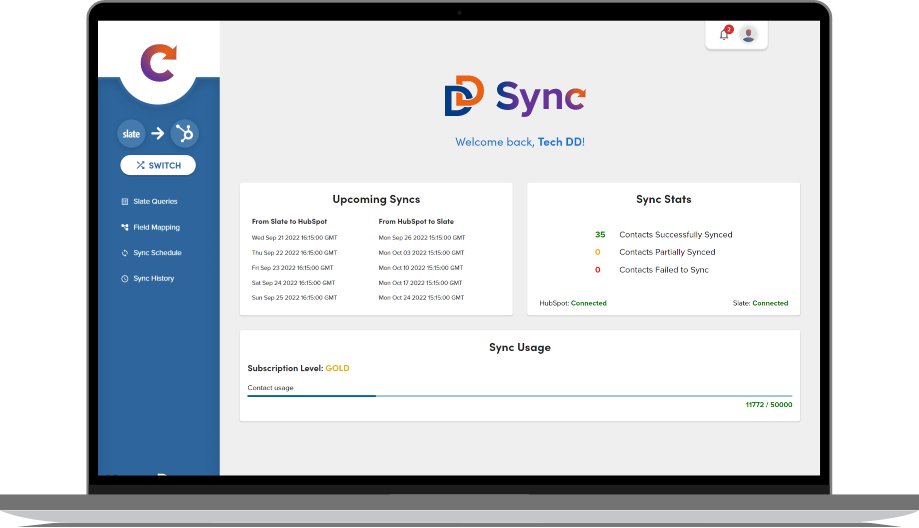
Task: Select the slate round icon
Action: (x=131, y=134)
